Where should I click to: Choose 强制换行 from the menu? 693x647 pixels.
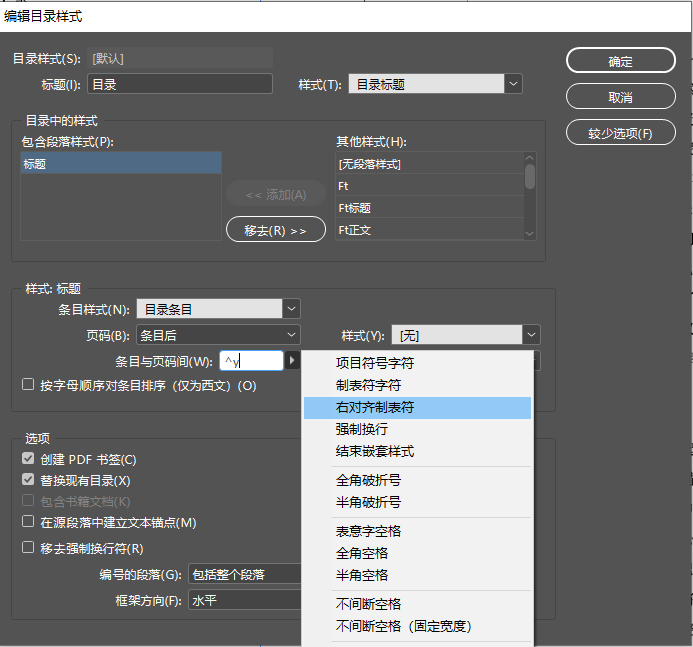click(418, 430)
